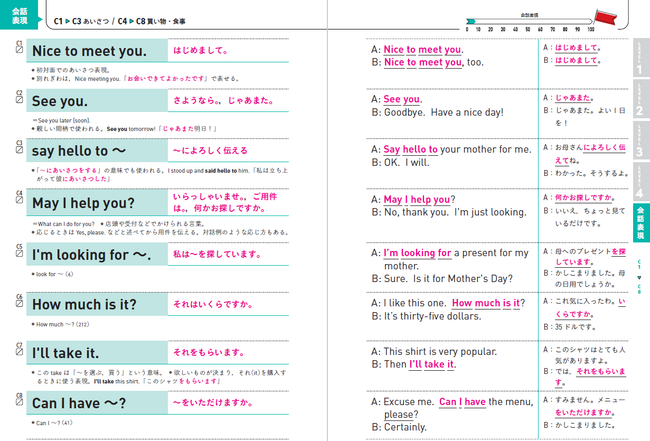Tick the C8 checkbox beside Can I have
650x441 pixels.
tap(19, 402)
